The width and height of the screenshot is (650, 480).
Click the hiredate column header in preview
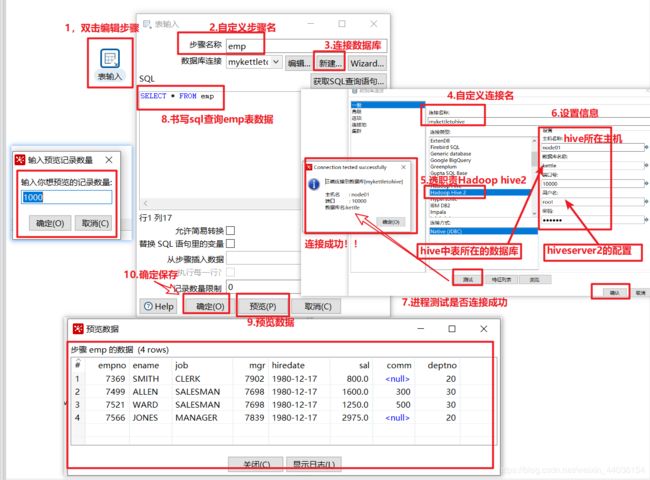[288, 365]
